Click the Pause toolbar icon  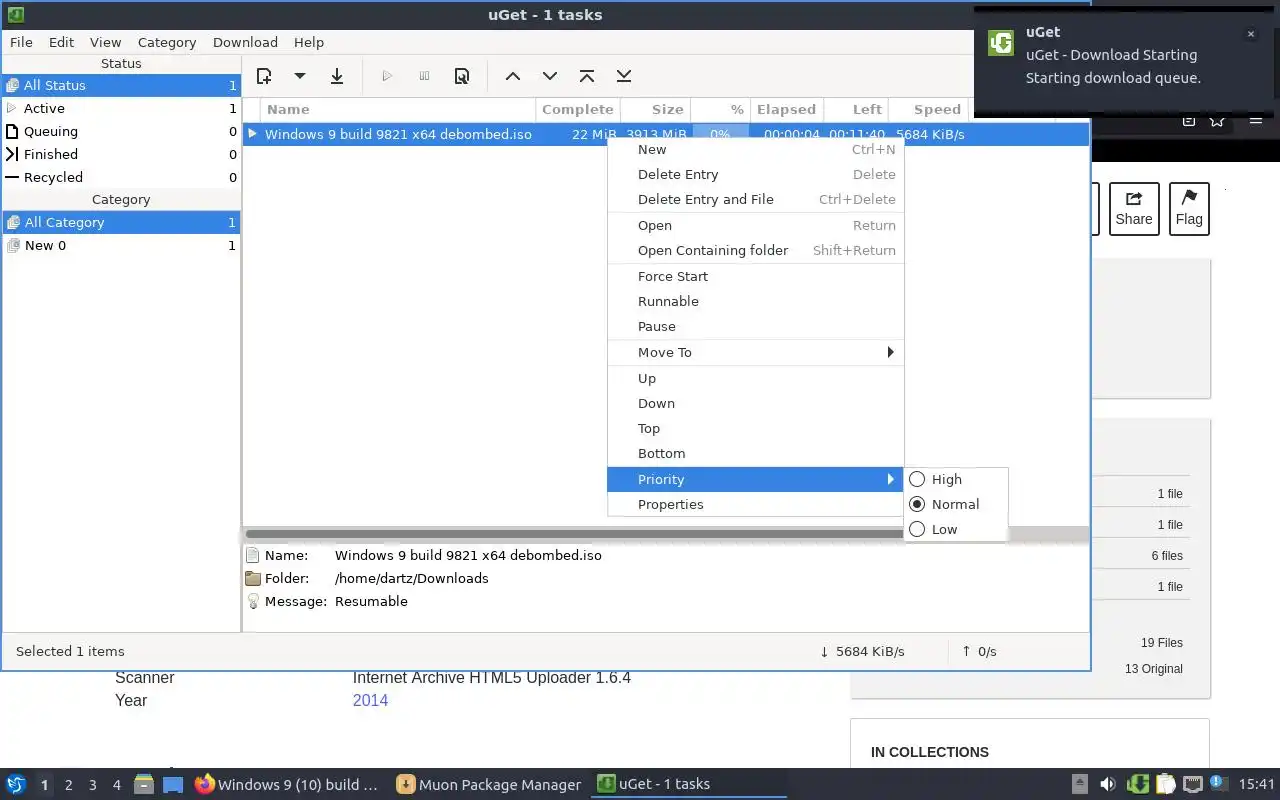[424, 76]
